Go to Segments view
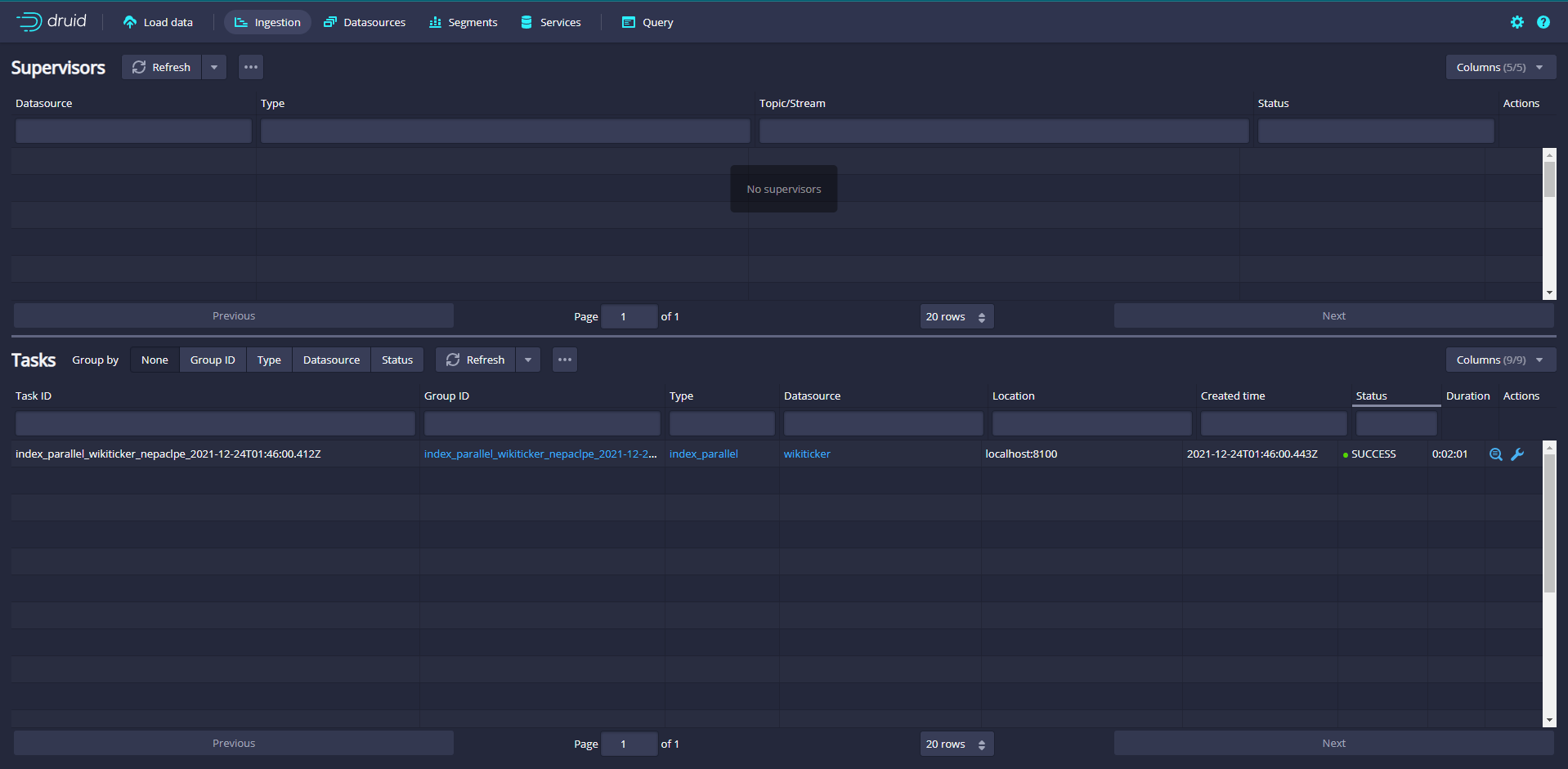The image size is (1568, 769). coord(464,22)
